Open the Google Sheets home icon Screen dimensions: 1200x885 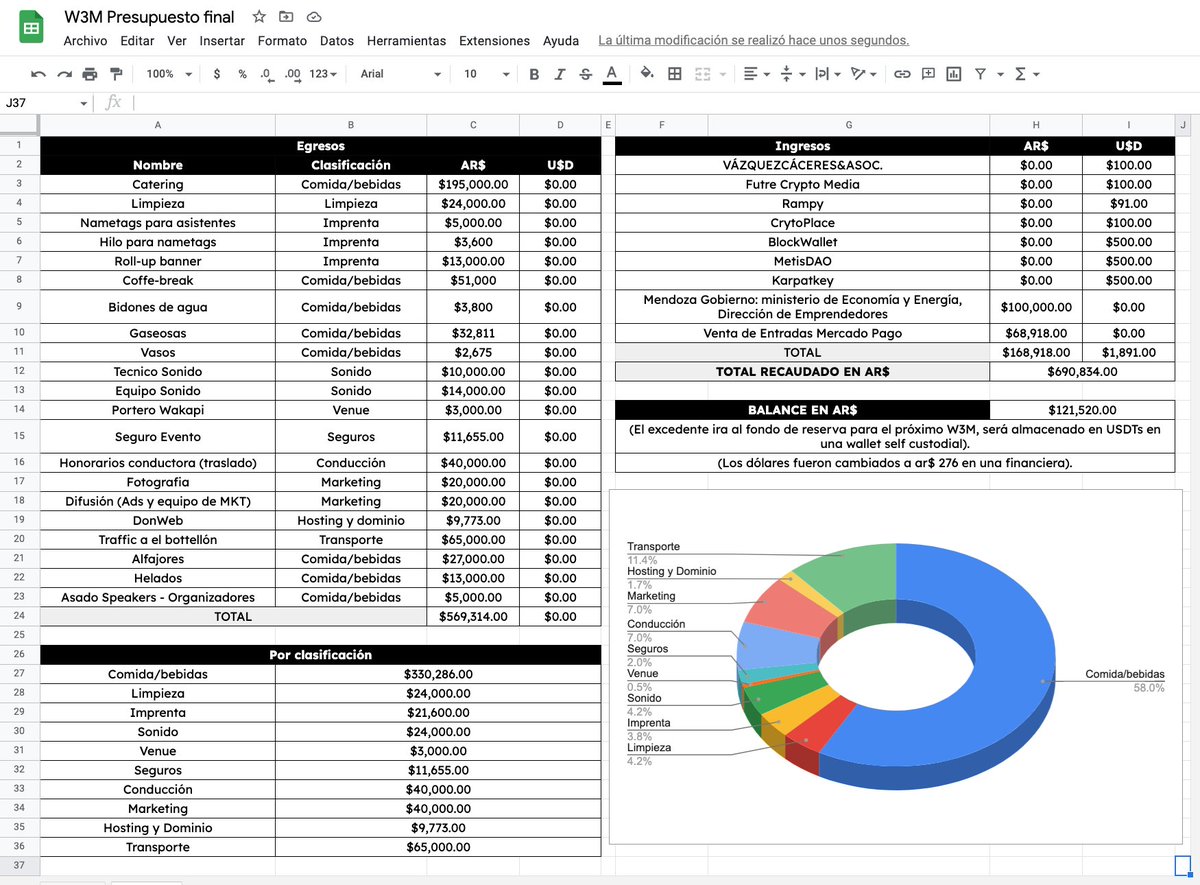[30, 27]
